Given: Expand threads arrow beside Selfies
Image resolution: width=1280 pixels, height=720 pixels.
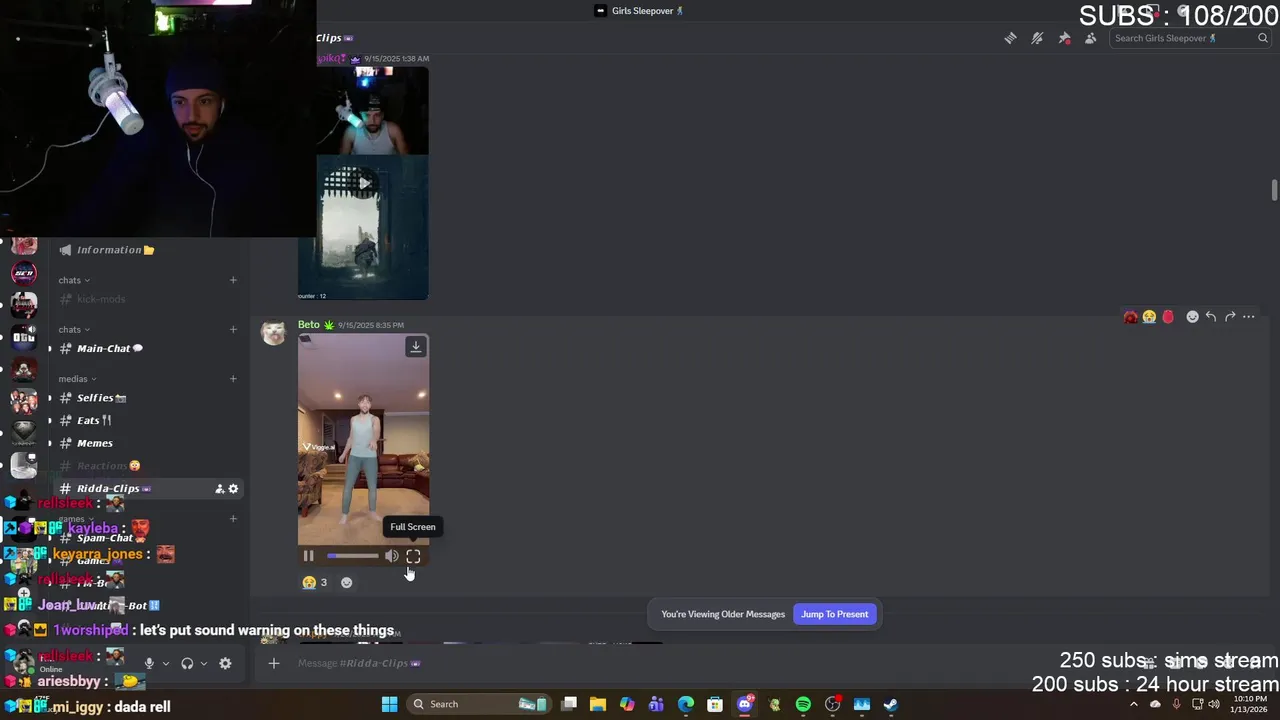Looking at the screenshot, I should [50, 398].
